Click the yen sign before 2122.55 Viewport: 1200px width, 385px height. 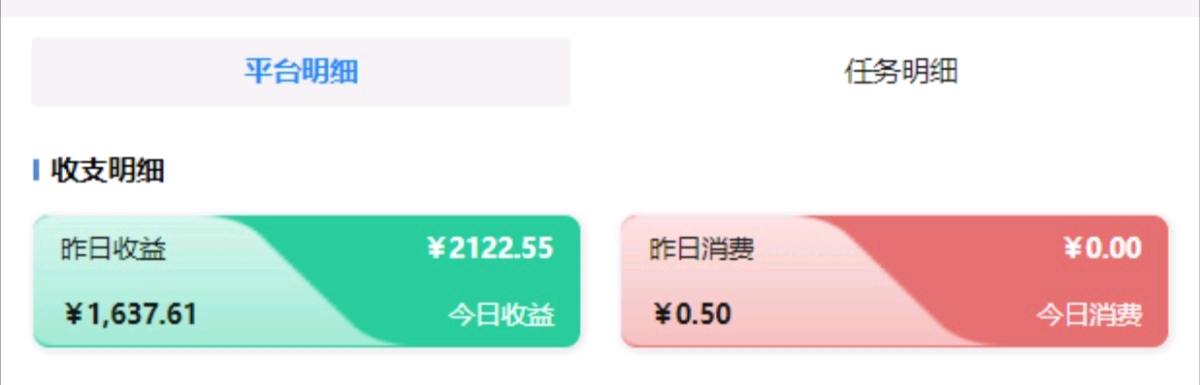(435, 248)
